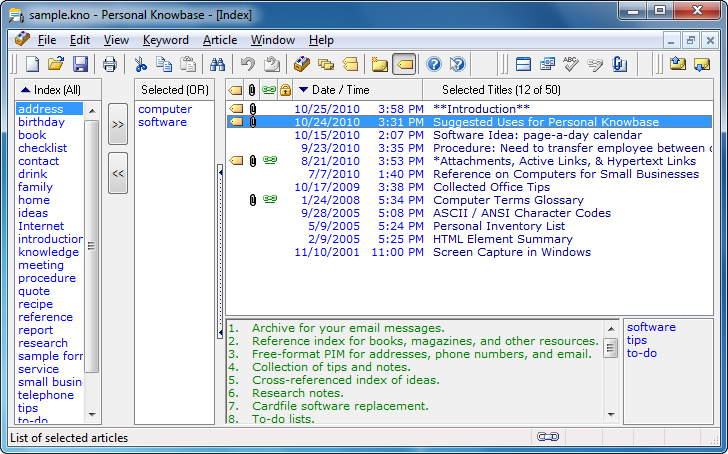The image size is (728, 454).
Task: Open the Keyword menu
Action: (166, 40)
